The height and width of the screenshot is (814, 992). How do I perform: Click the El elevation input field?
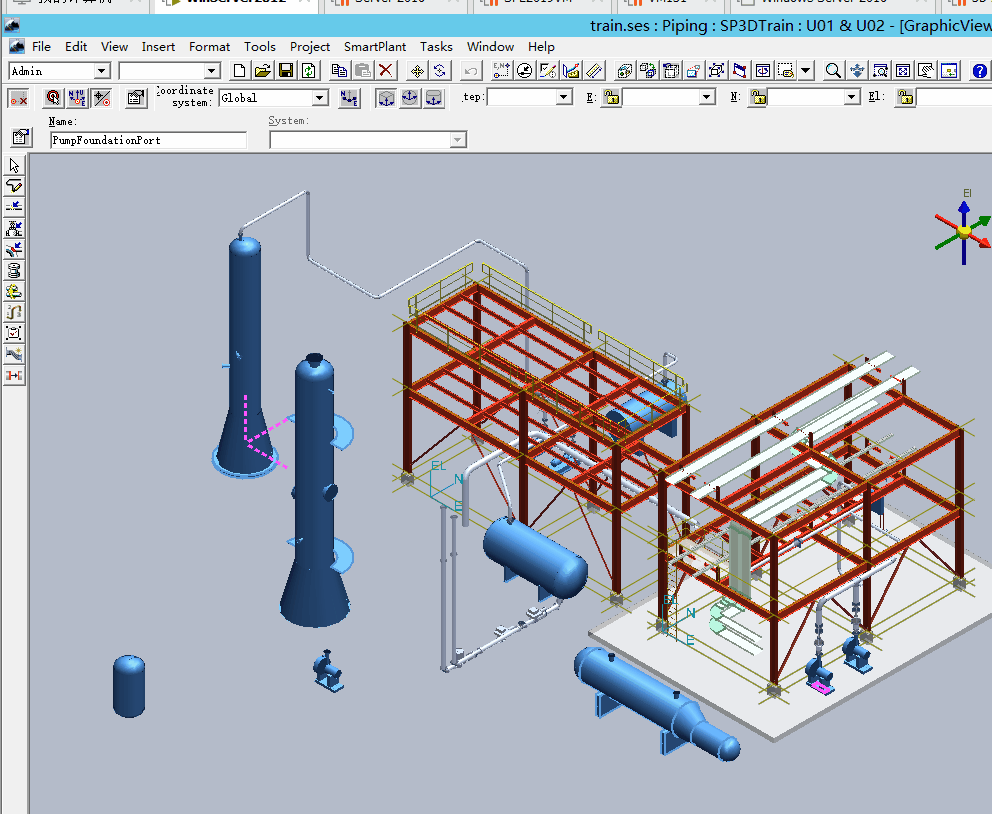[954, 97]
